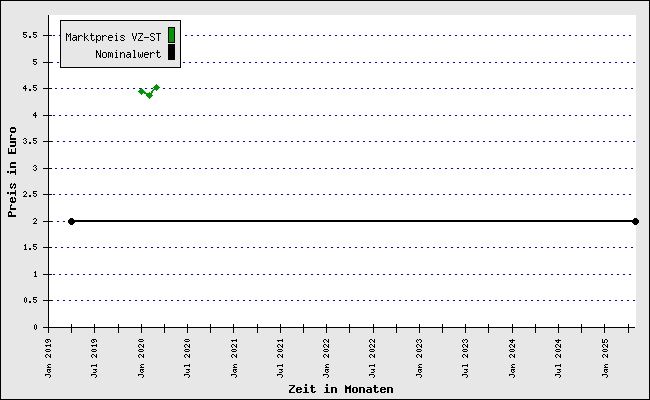The width and height of the screenshot is (650, 400).
Task: Select the lowest green diamond data point
Action: [x=149, y=96]
